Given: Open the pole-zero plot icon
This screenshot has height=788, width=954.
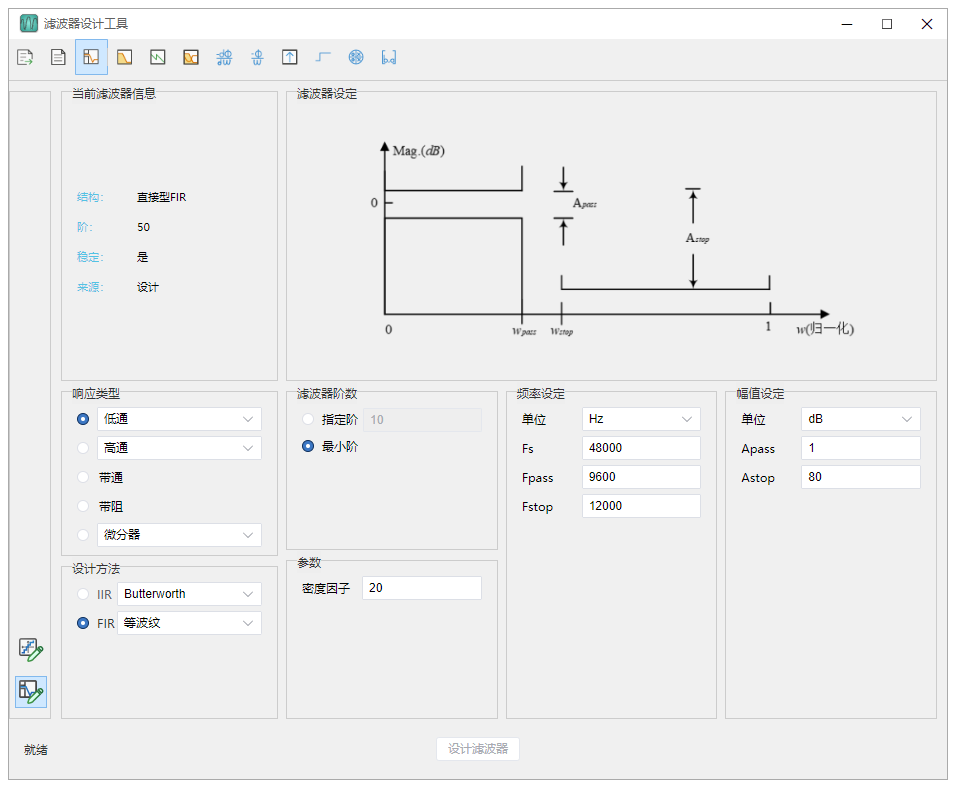Looking at the screenshot, I should (x=356, y=57).
